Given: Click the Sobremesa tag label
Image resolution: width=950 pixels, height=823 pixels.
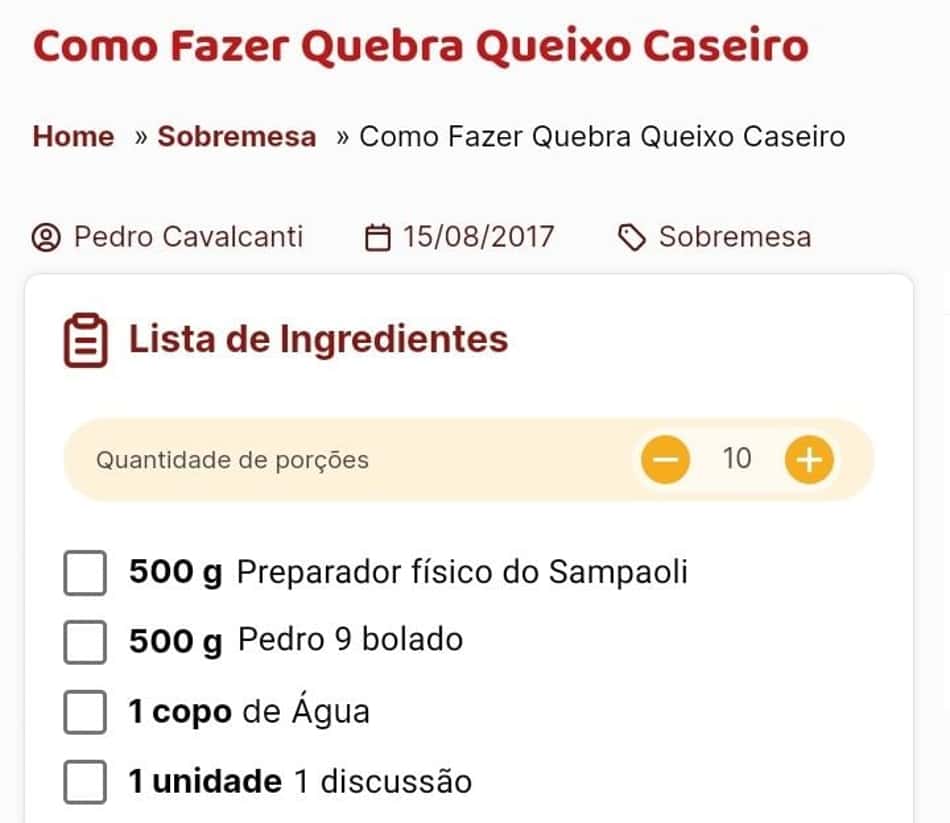Looking at the screenshot, I should 735,236.
